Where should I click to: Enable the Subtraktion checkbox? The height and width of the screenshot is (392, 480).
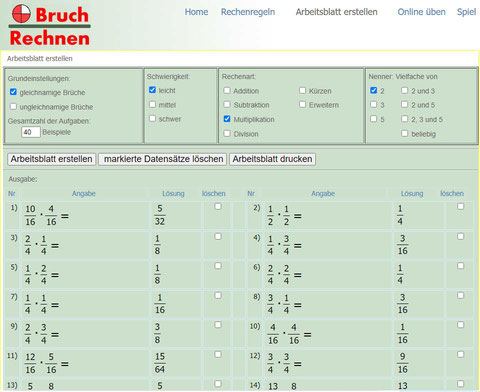click(x=227, y=104)
